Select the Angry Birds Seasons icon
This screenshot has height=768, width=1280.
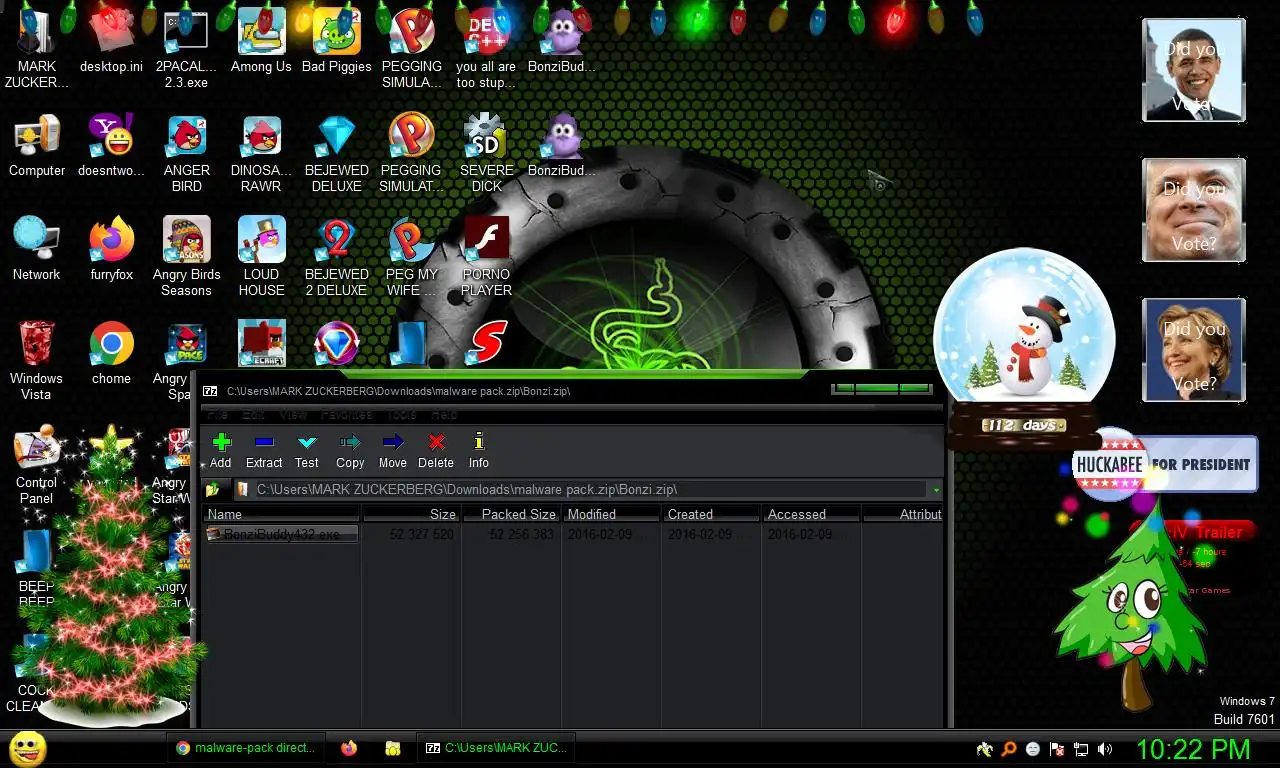tap(187, 256)
